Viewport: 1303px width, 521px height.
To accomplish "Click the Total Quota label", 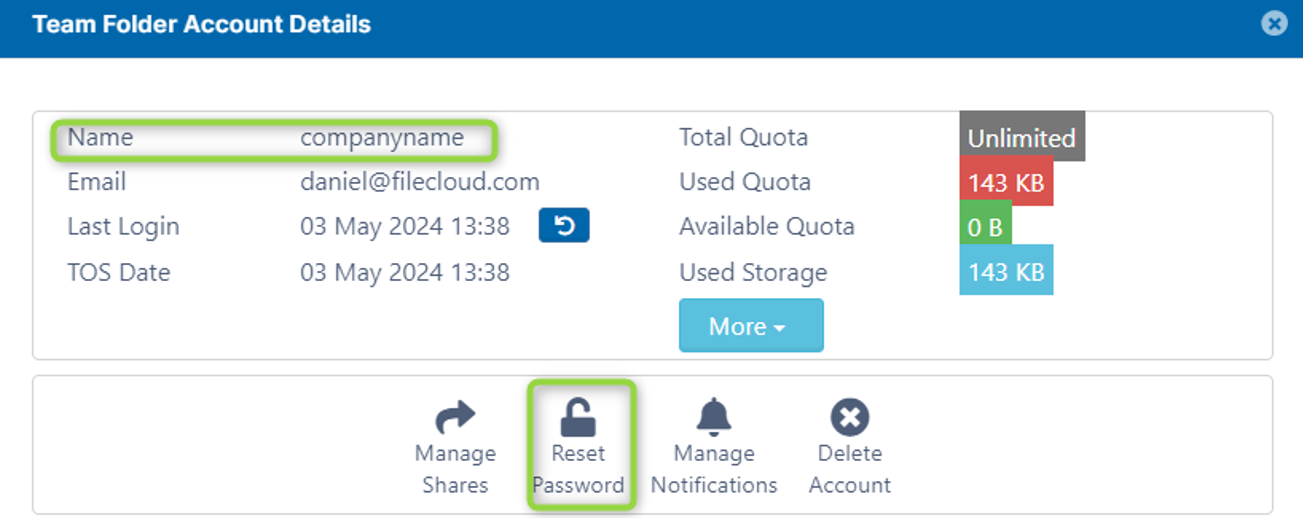I will [x=743, y=138].
